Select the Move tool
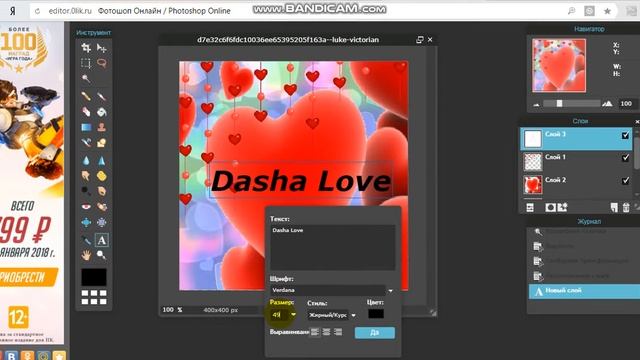 coord(102,48)
